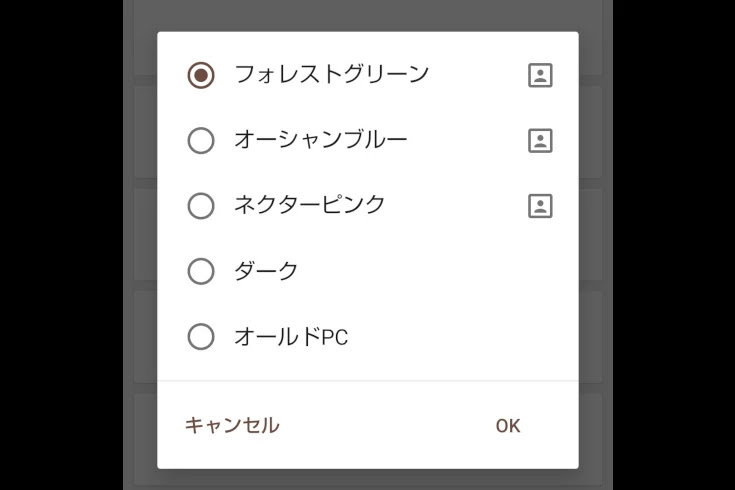Select the オーシャンブルー radio button
Viewport: 735px width, 490px height.
click(201, 140)
